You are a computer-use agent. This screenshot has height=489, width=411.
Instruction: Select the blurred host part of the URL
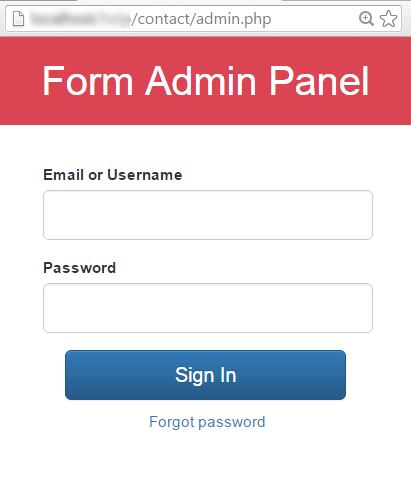tap(80, 19)
